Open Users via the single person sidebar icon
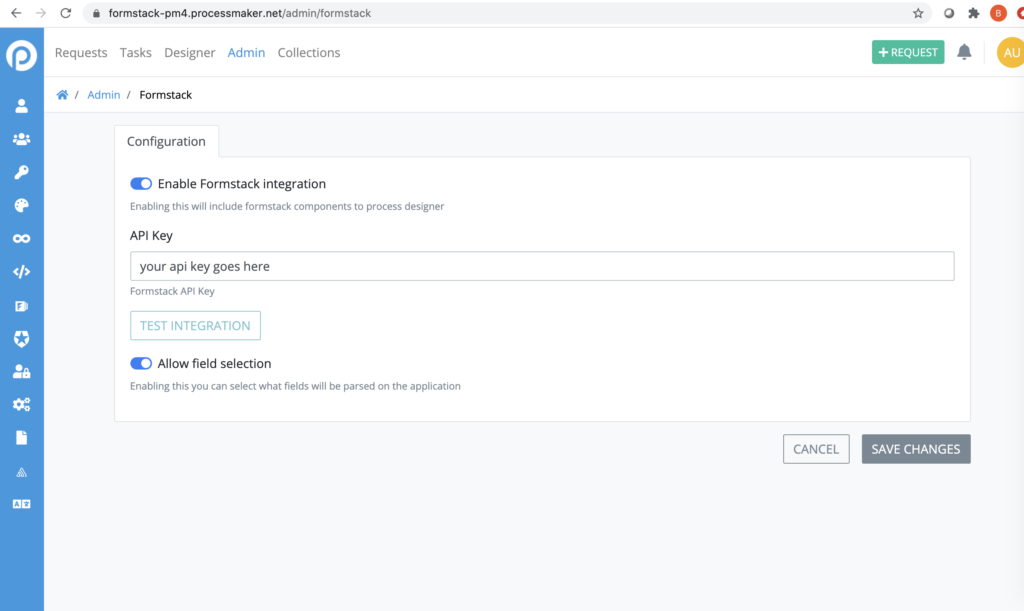 [x=22, y=106]
